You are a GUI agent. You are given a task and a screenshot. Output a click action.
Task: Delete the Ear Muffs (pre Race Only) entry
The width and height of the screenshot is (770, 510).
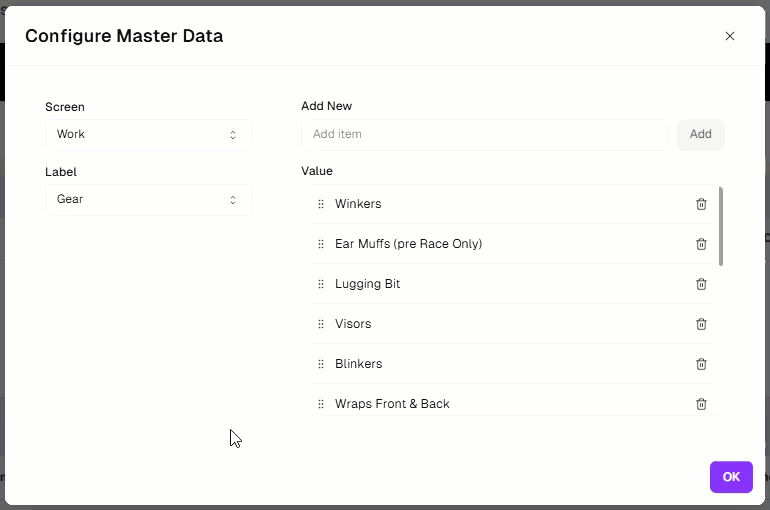tap(701, 244)
